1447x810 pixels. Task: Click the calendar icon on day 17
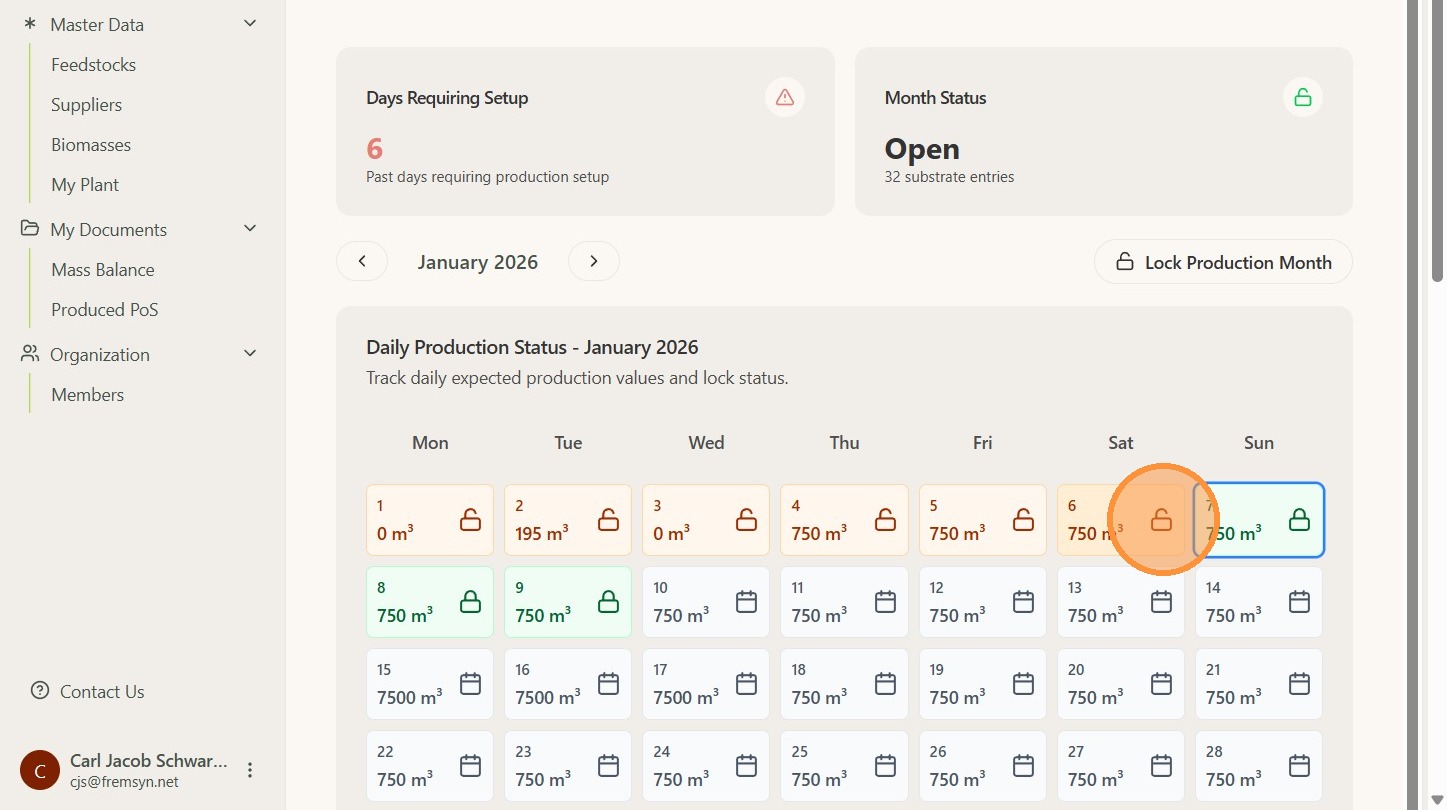point(746,684)
